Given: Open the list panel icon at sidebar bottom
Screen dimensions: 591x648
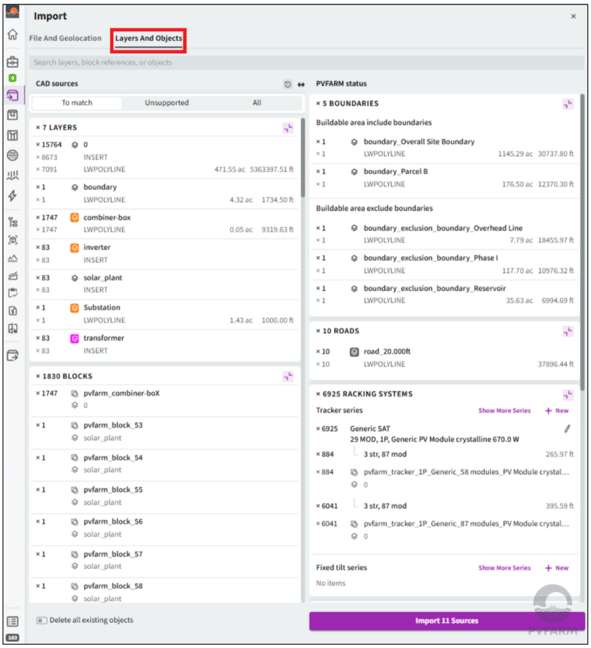Looking at the screenshot, I should (13, 621).
